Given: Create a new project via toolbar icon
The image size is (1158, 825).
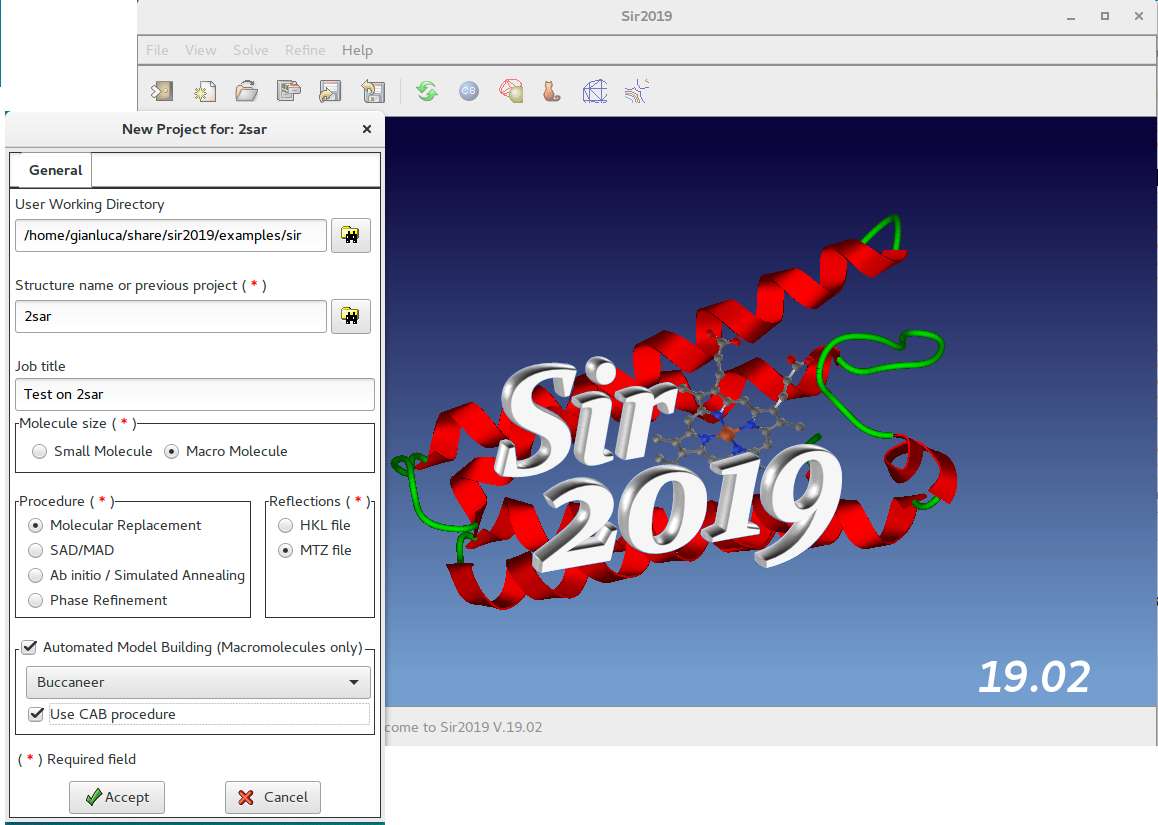Looking at the screenshot, I should [x=205, y=91].
